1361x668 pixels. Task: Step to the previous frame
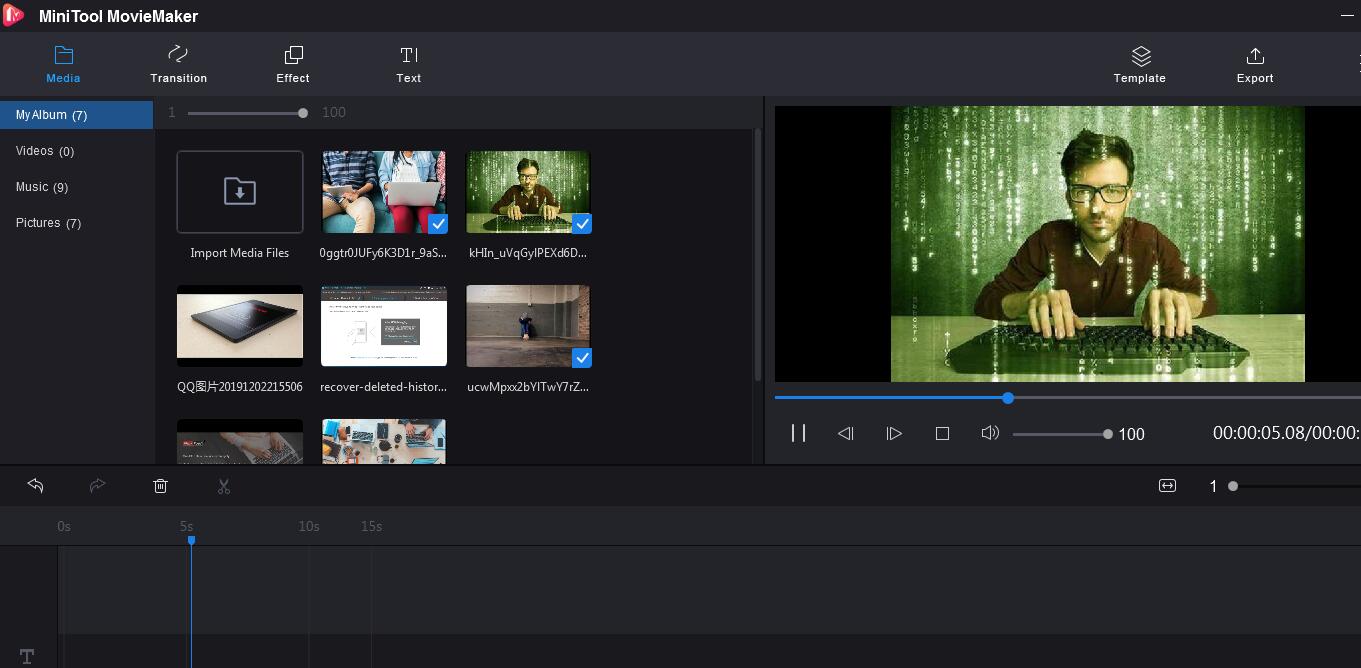[x=845, y=433]
